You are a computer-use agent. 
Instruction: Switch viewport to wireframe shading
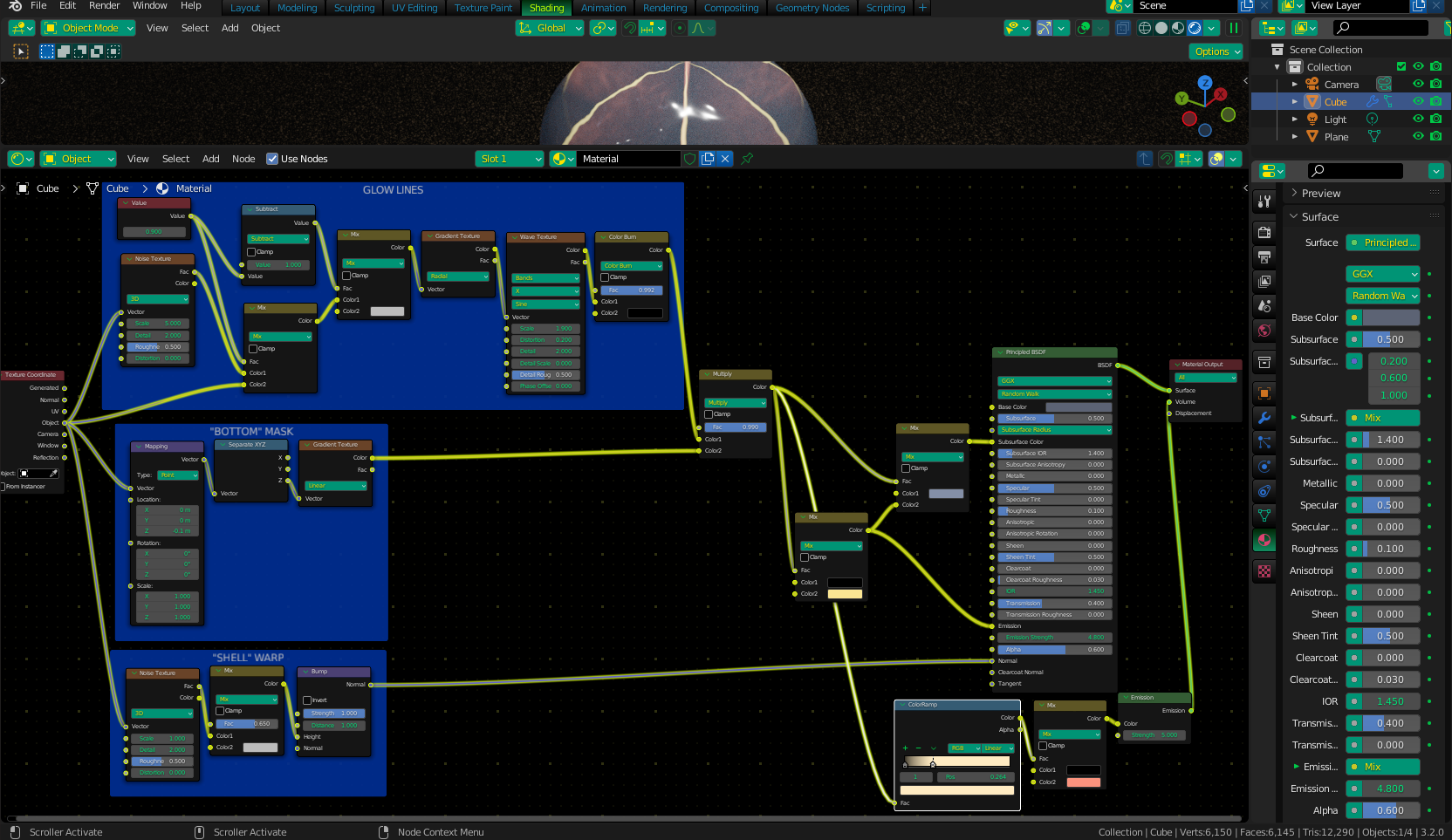coord(1145,28)
